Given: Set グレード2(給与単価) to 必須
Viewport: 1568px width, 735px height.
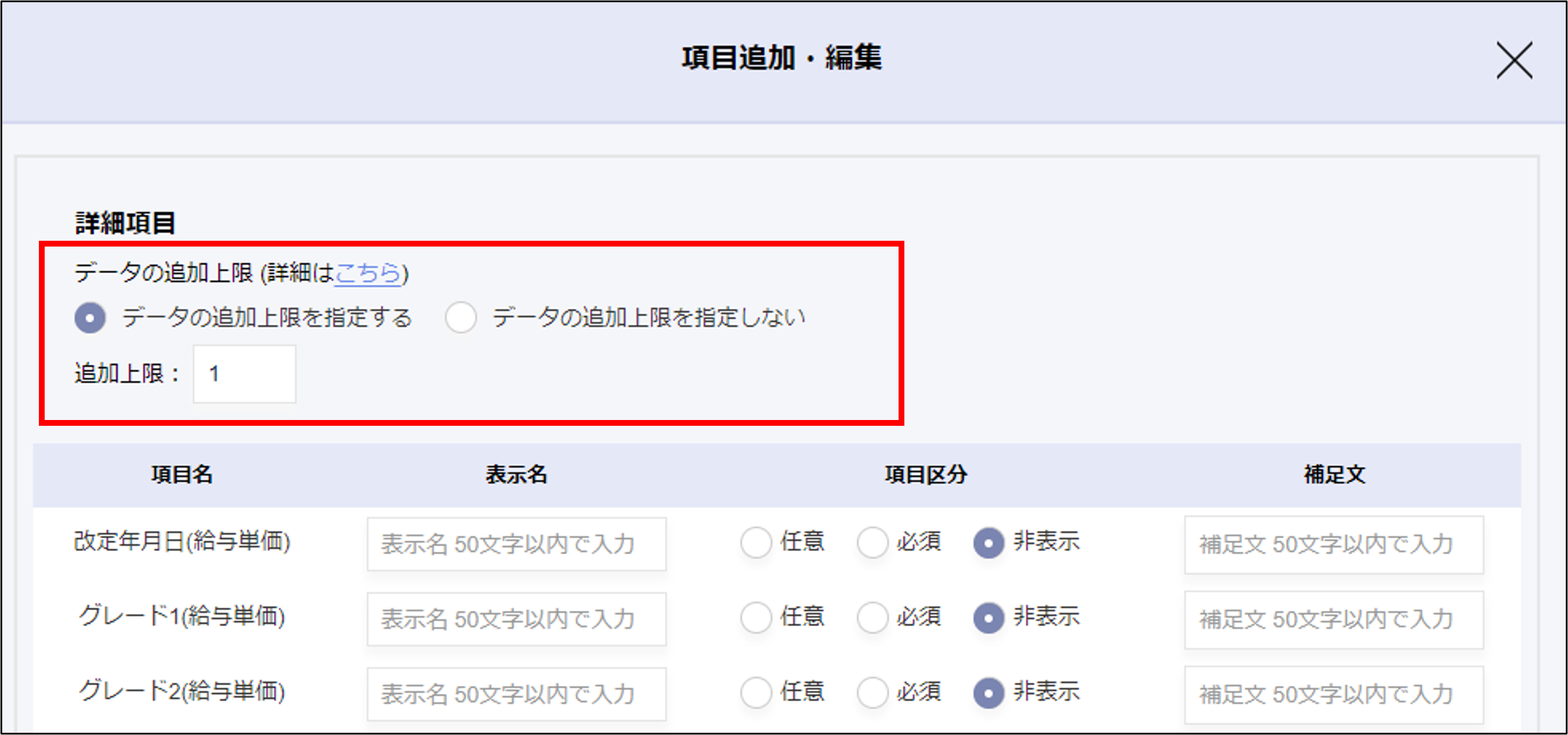Looking at the screenshot, I should pyautogui.click(x=872, y=693).
